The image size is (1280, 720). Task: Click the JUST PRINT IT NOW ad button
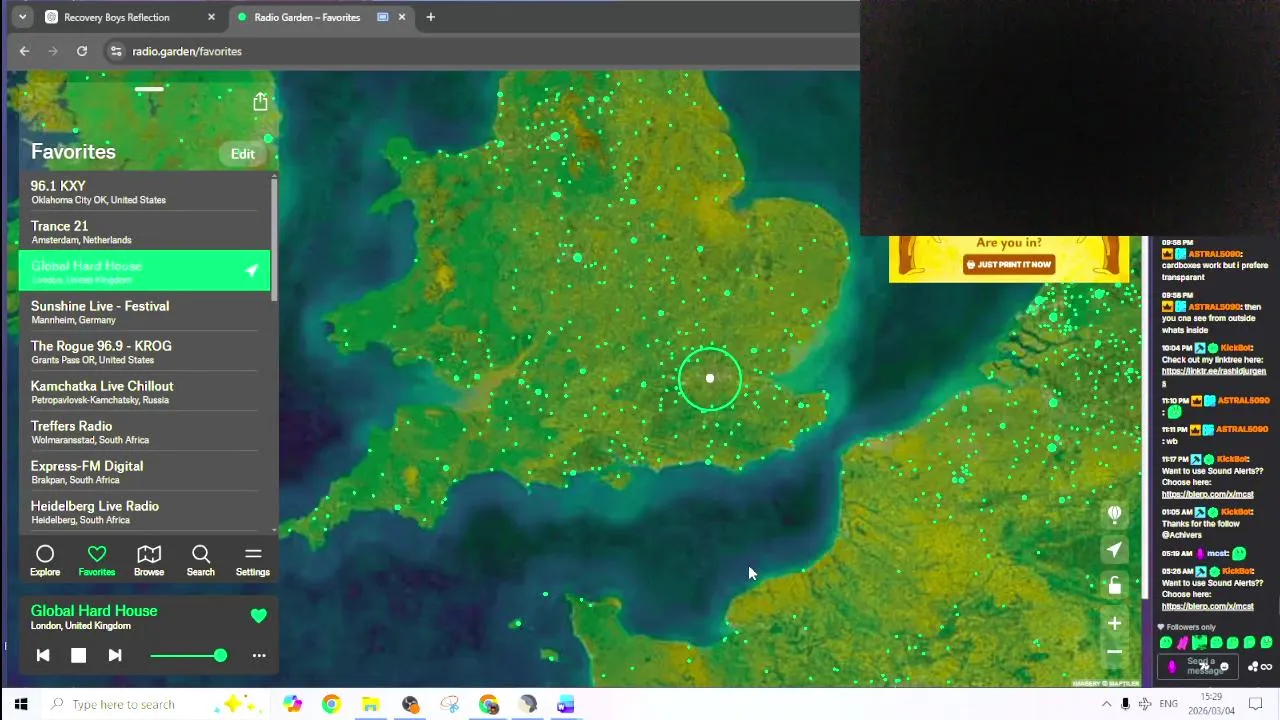(1009, 265)
